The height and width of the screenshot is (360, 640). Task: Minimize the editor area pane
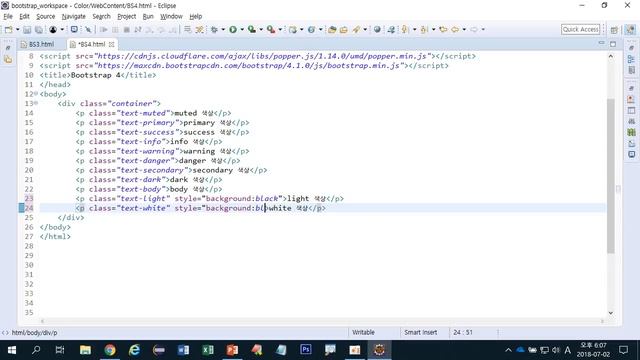click(x=601, y=43)
